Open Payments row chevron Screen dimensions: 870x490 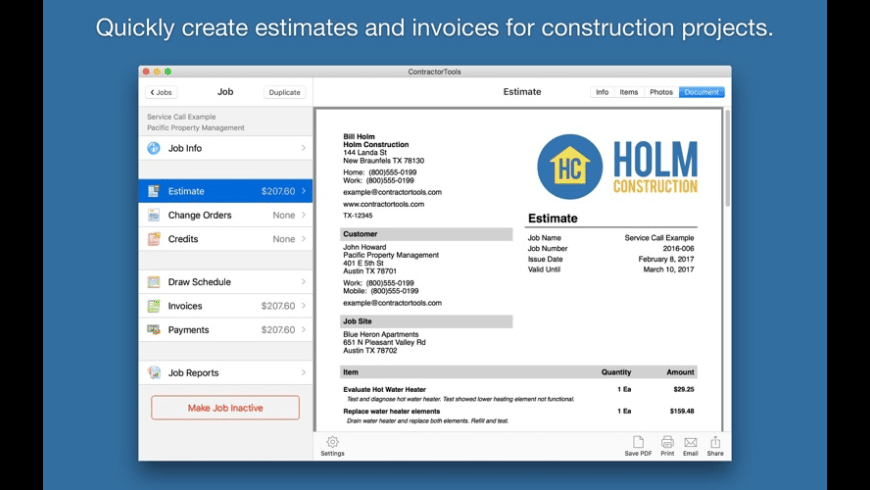point(304,330)
